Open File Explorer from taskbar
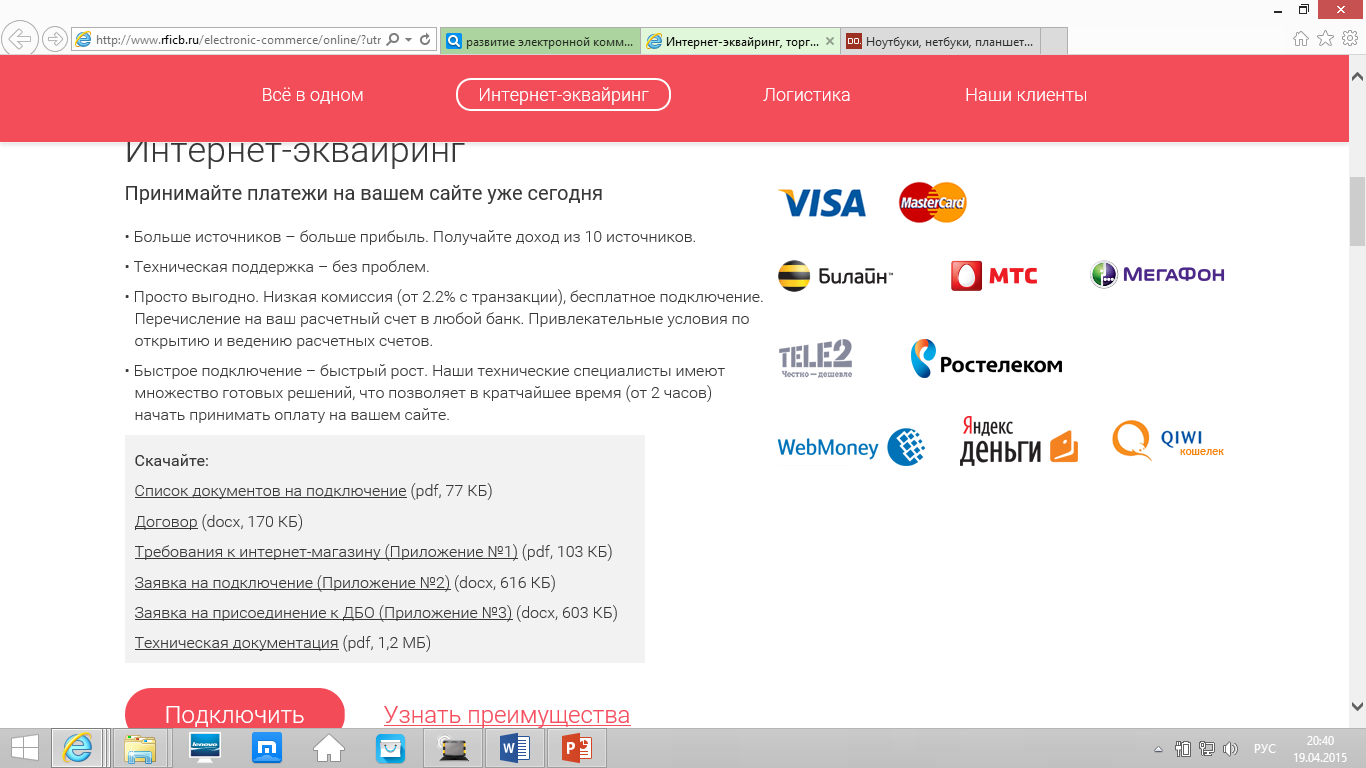 coord(140,748)
